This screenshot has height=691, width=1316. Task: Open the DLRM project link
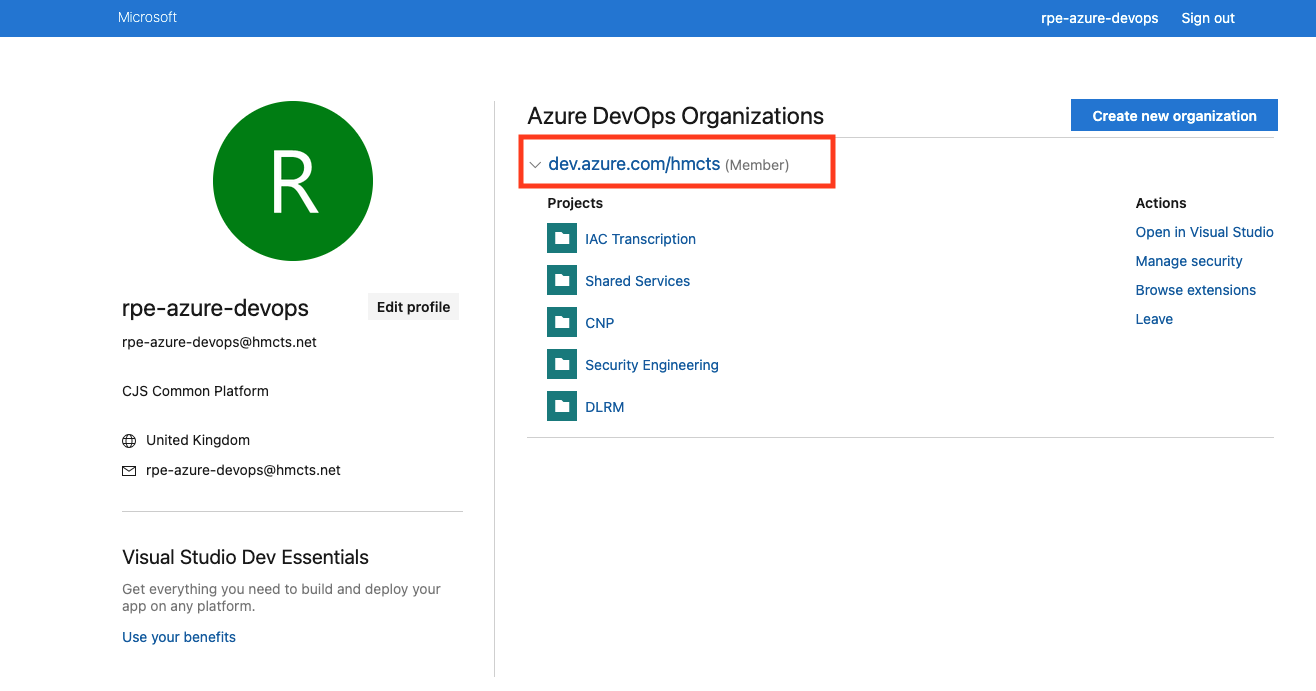pyautogui.click(x=604, y=407)
